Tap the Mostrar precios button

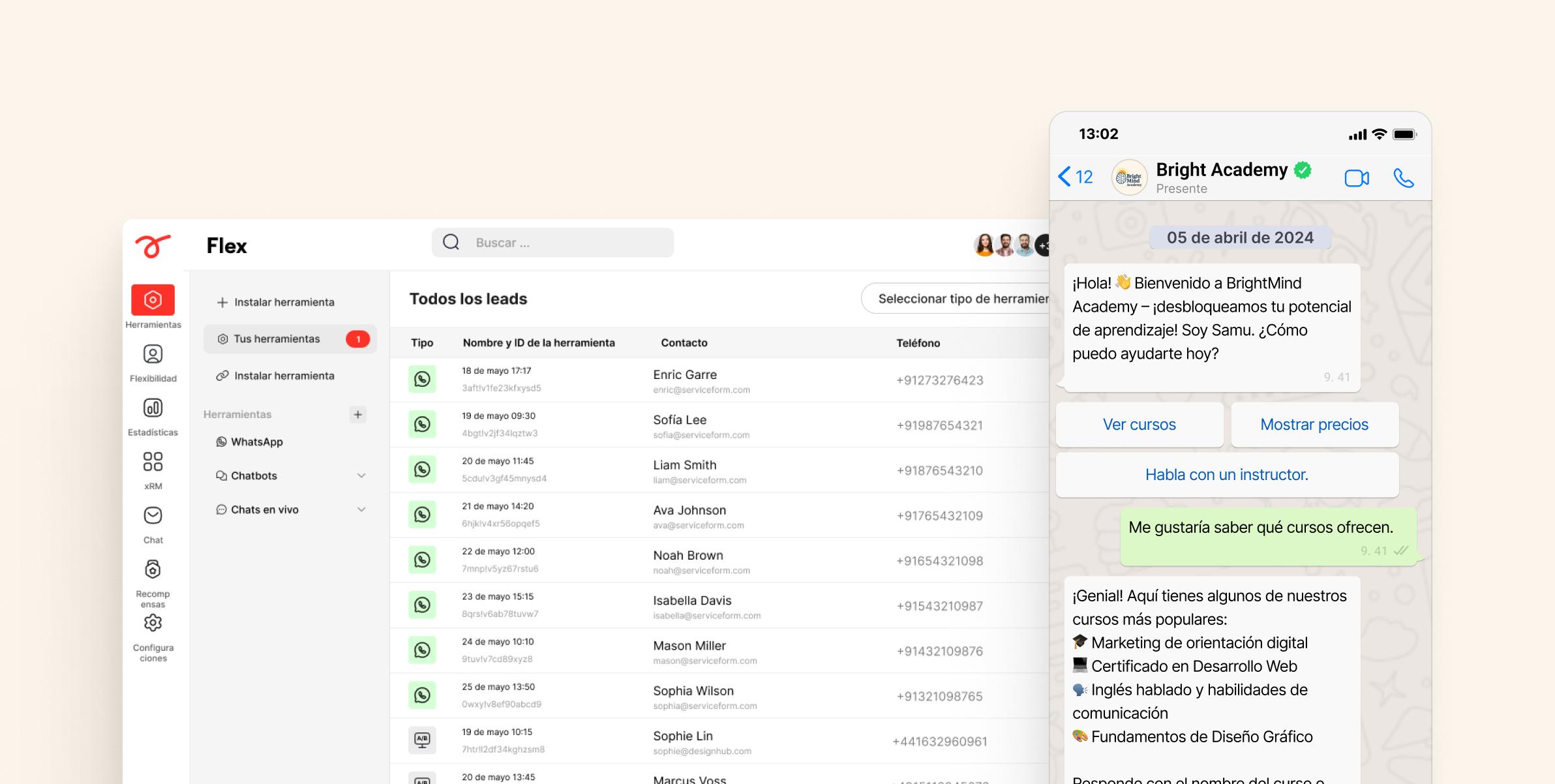pos(1314,425)
